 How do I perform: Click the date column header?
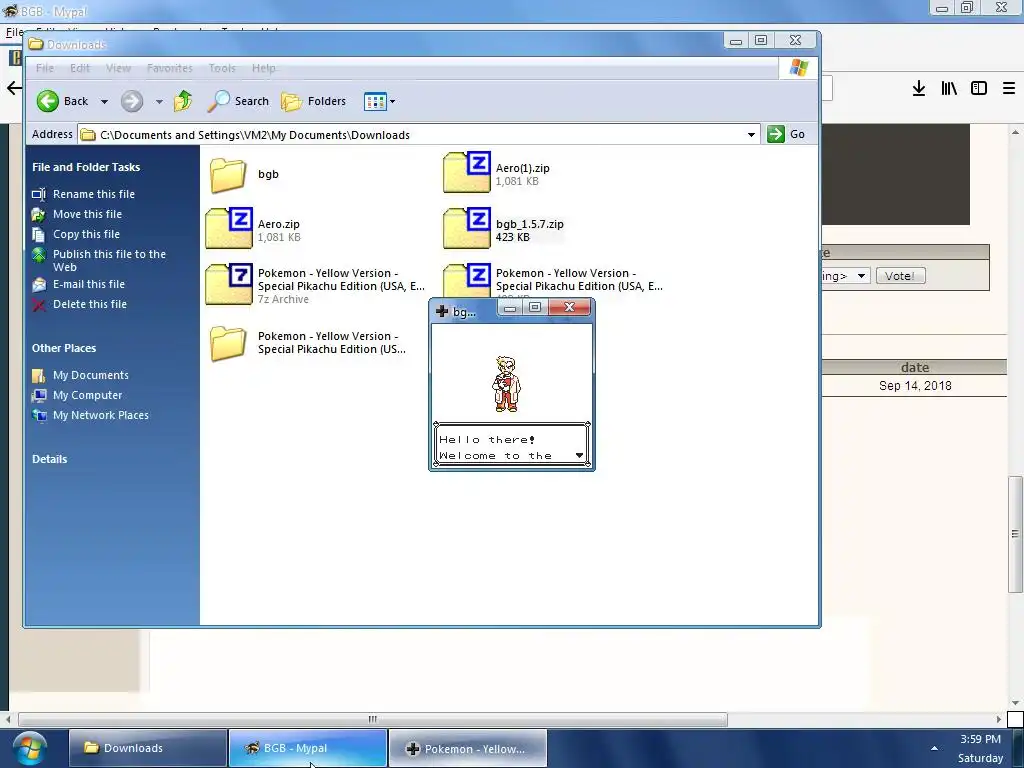(914, 367)
